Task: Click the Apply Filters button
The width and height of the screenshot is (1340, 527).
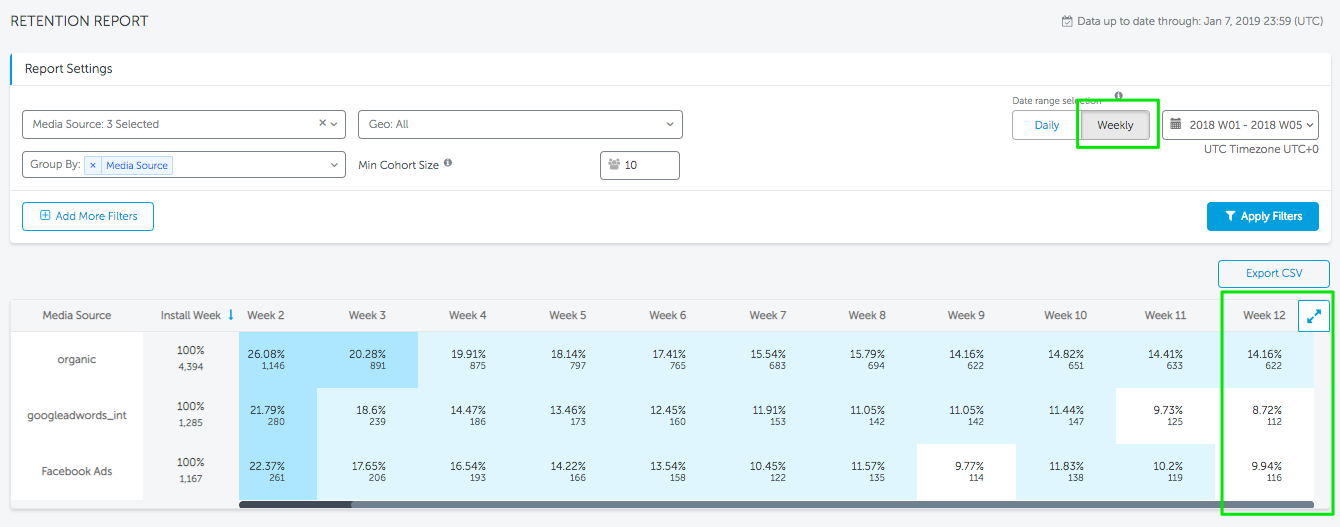Action: [x=1262, y=216]
